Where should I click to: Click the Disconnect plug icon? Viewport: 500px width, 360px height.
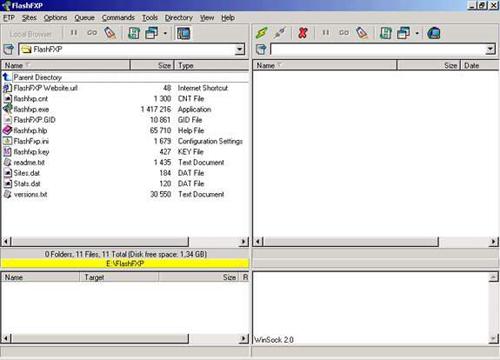pyautogui.click(x=279, y=33)
